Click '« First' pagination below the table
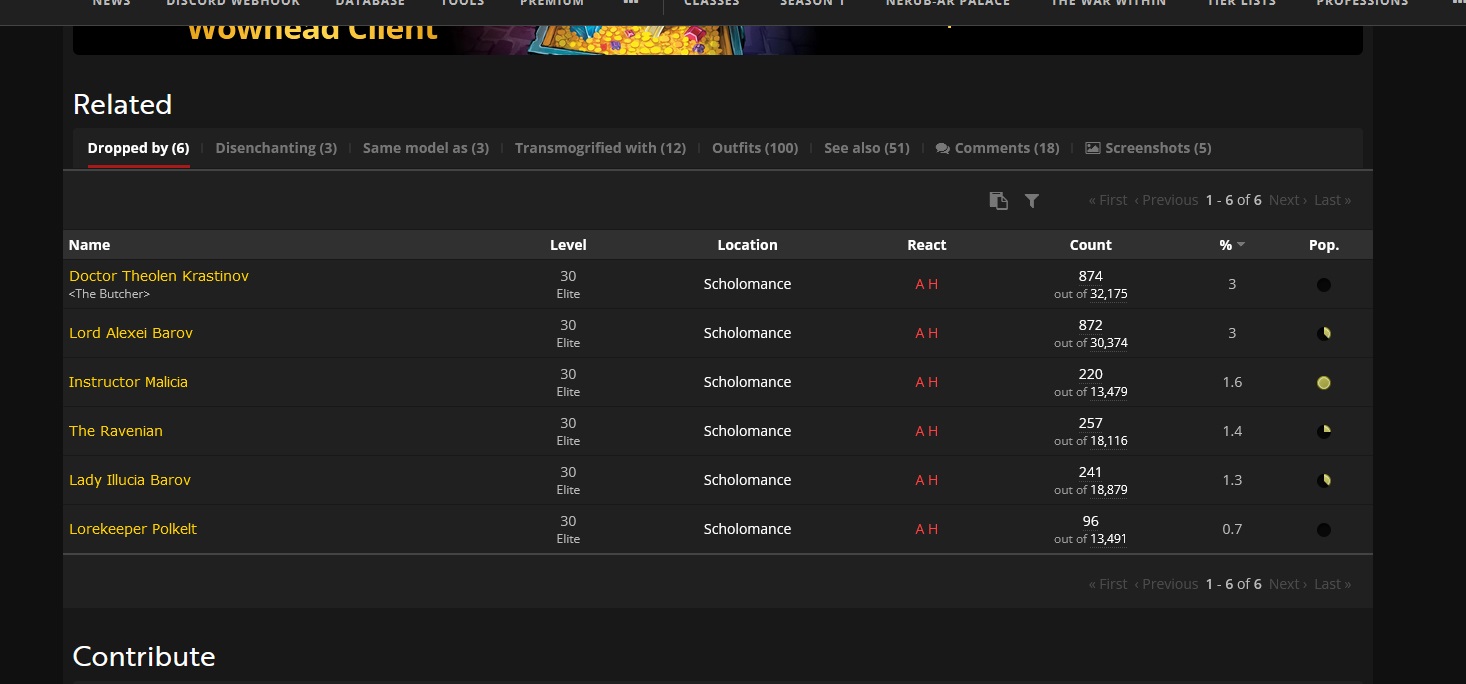 pyautogui.click(x=1108, y=584)
